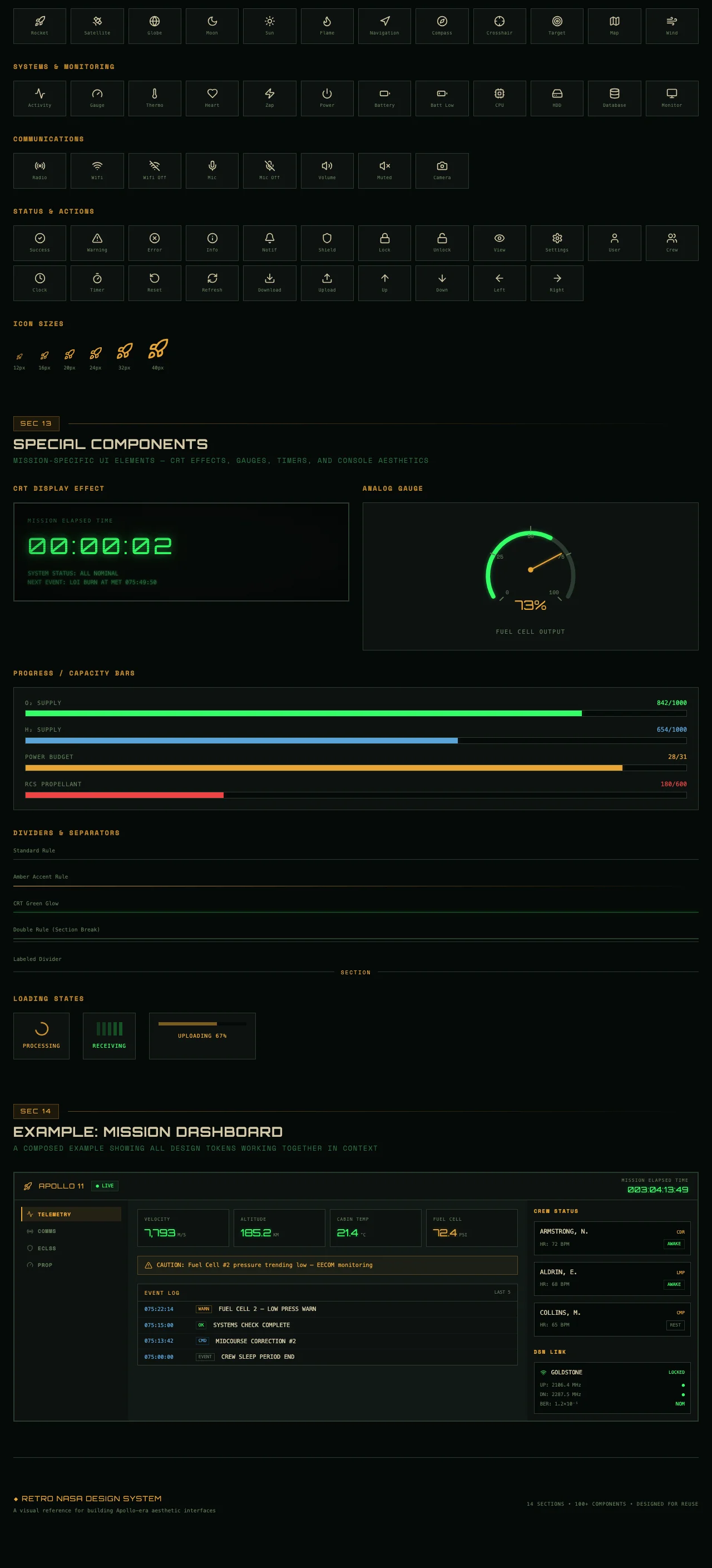Click the Fuel Cell #2 caution banner
Image resolution: width=712 pixels, height=1568 pixels.
click(x=328, y=1265)
